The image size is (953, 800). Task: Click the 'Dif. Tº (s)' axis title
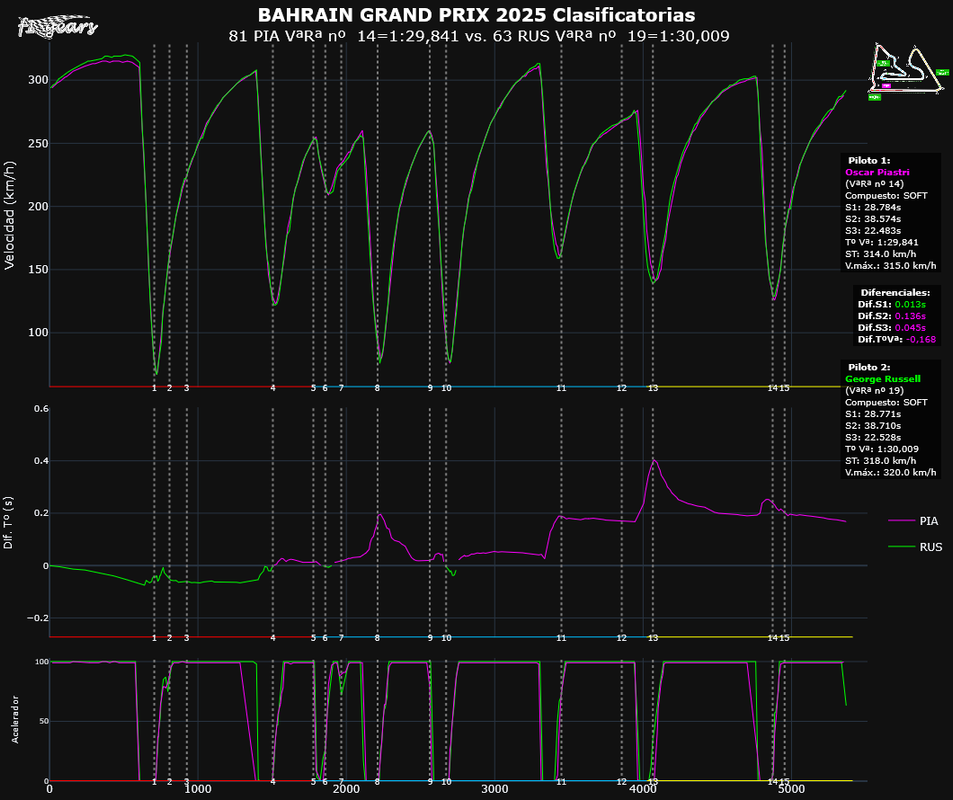coord(8,523)
